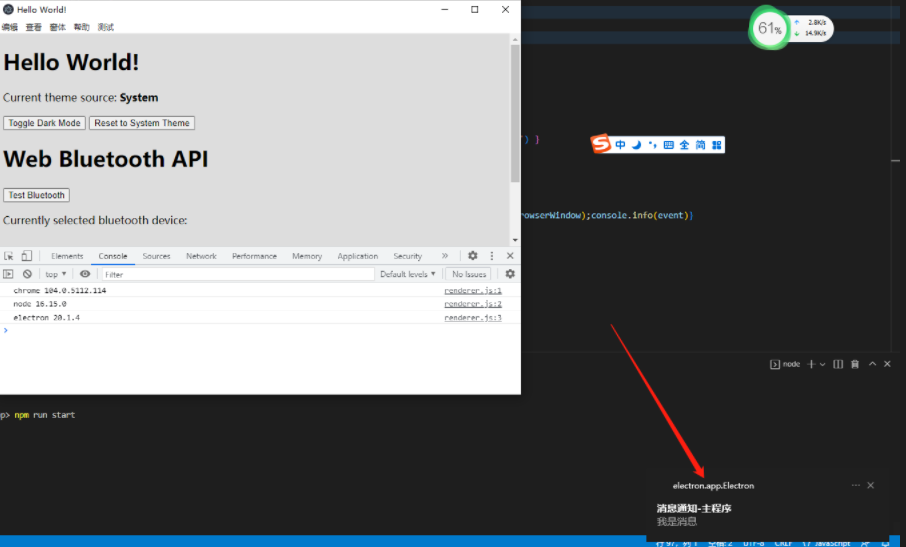Open the renderer.js:1 source link
This screenshot has height=547, width=906.
pos(473,291)
